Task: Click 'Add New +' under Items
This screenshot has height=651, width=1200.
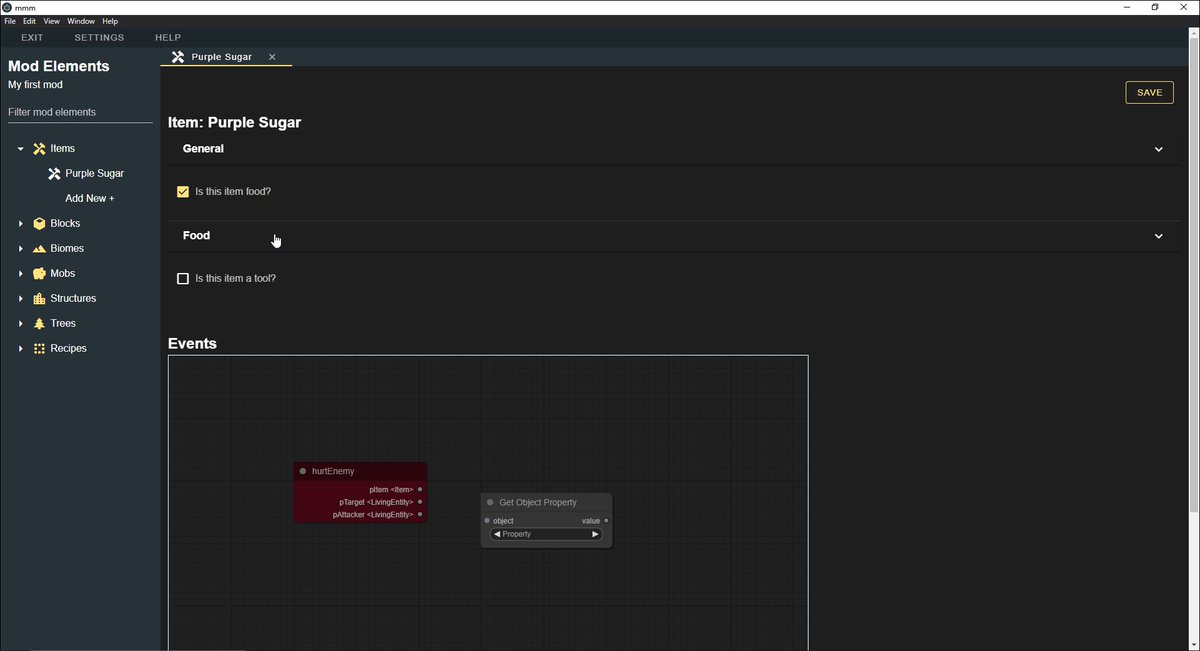Action: tap(90, 199)
